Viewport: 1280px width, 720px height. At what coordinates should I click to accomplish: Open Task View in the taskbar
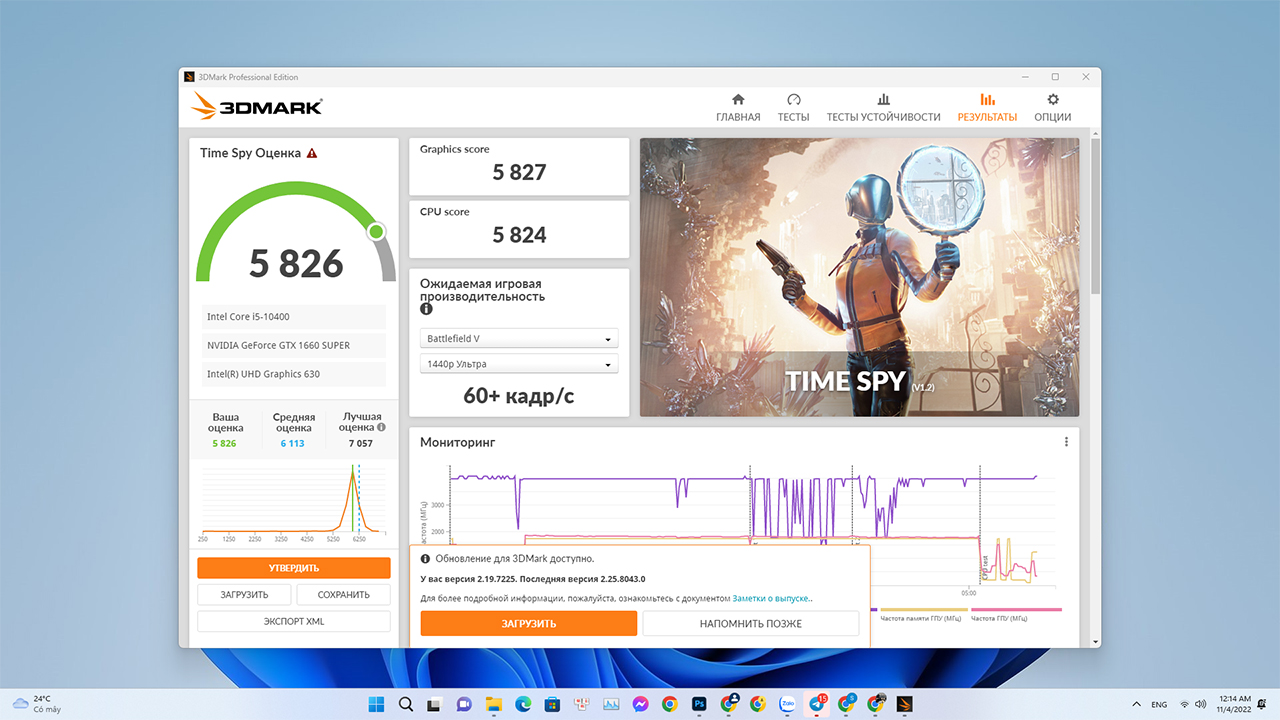coord(434,704)
